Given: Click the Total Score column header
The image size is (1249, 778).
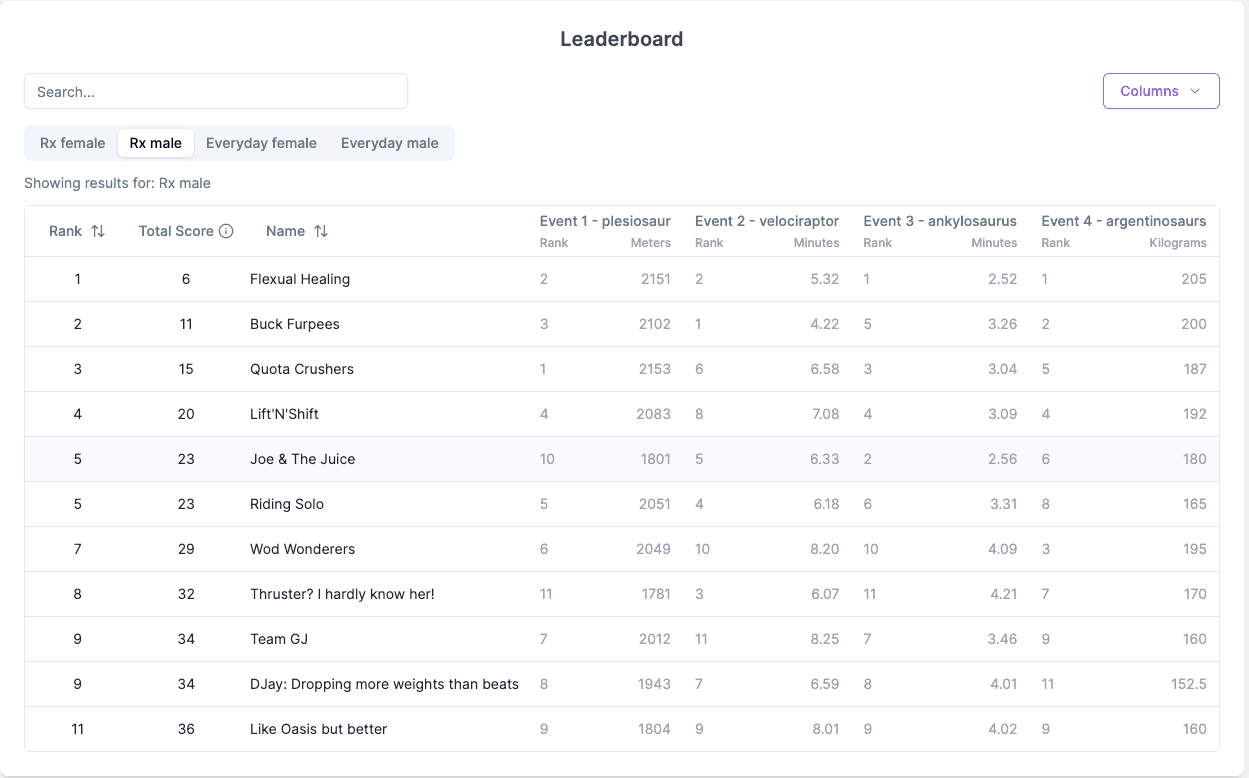Looking at the screenshot, I should [176, 231].
